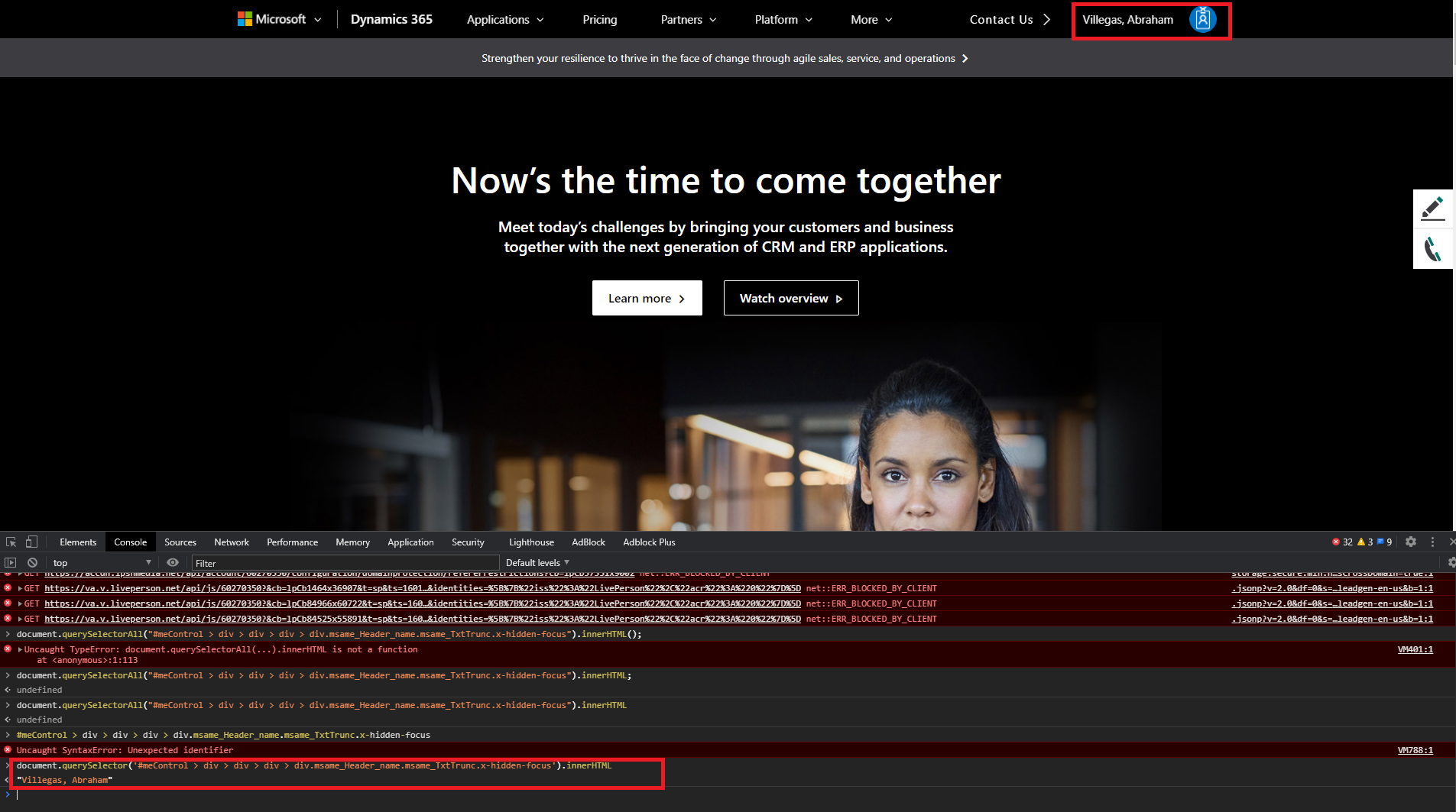Click the pencil feedback icon on the right edge
This screenshot has width=1456, height=812.
[1432, 209]
